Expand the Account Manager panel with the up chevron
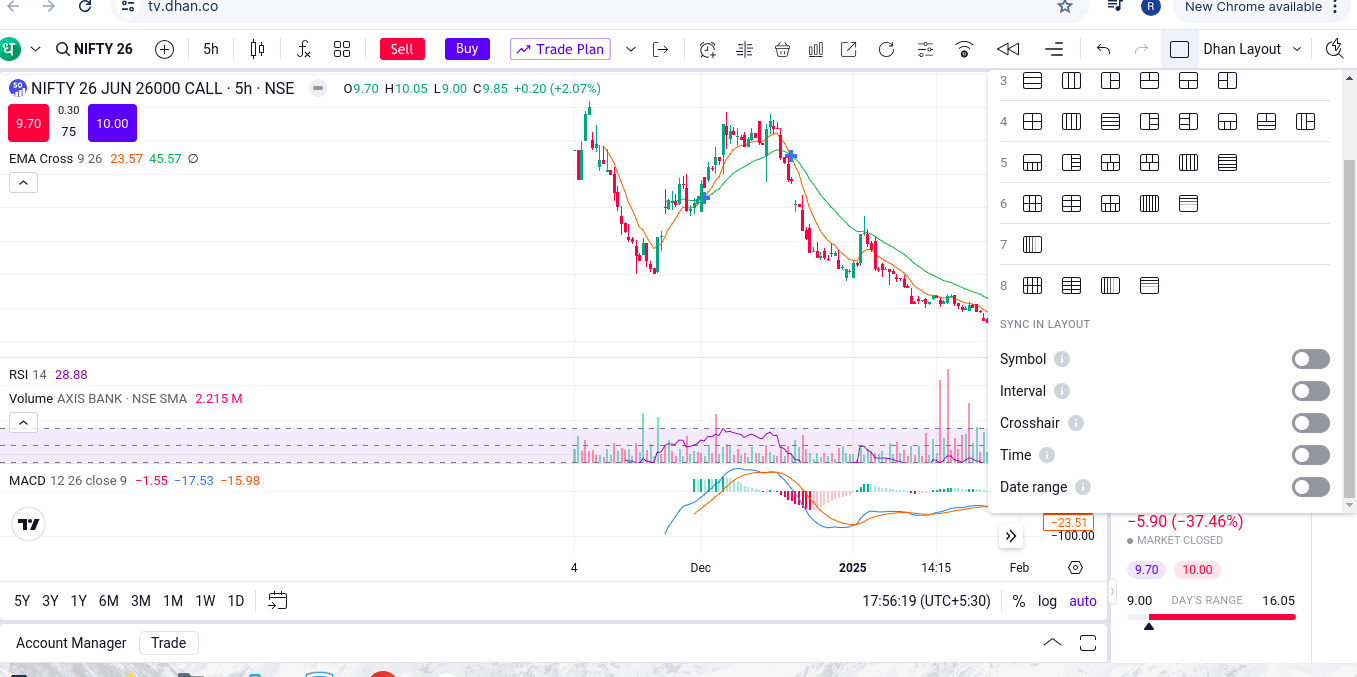Viewport: 1357px width, 677px height. click(x=1052, y=643)
